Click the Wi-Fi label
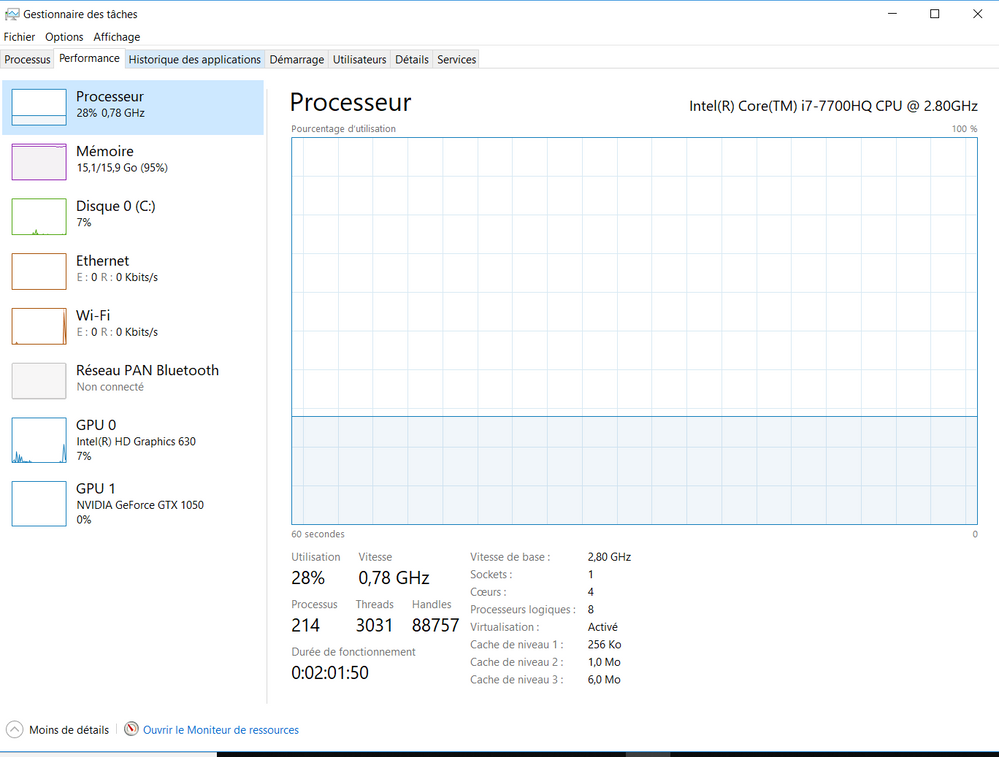 tap(92, 315)
